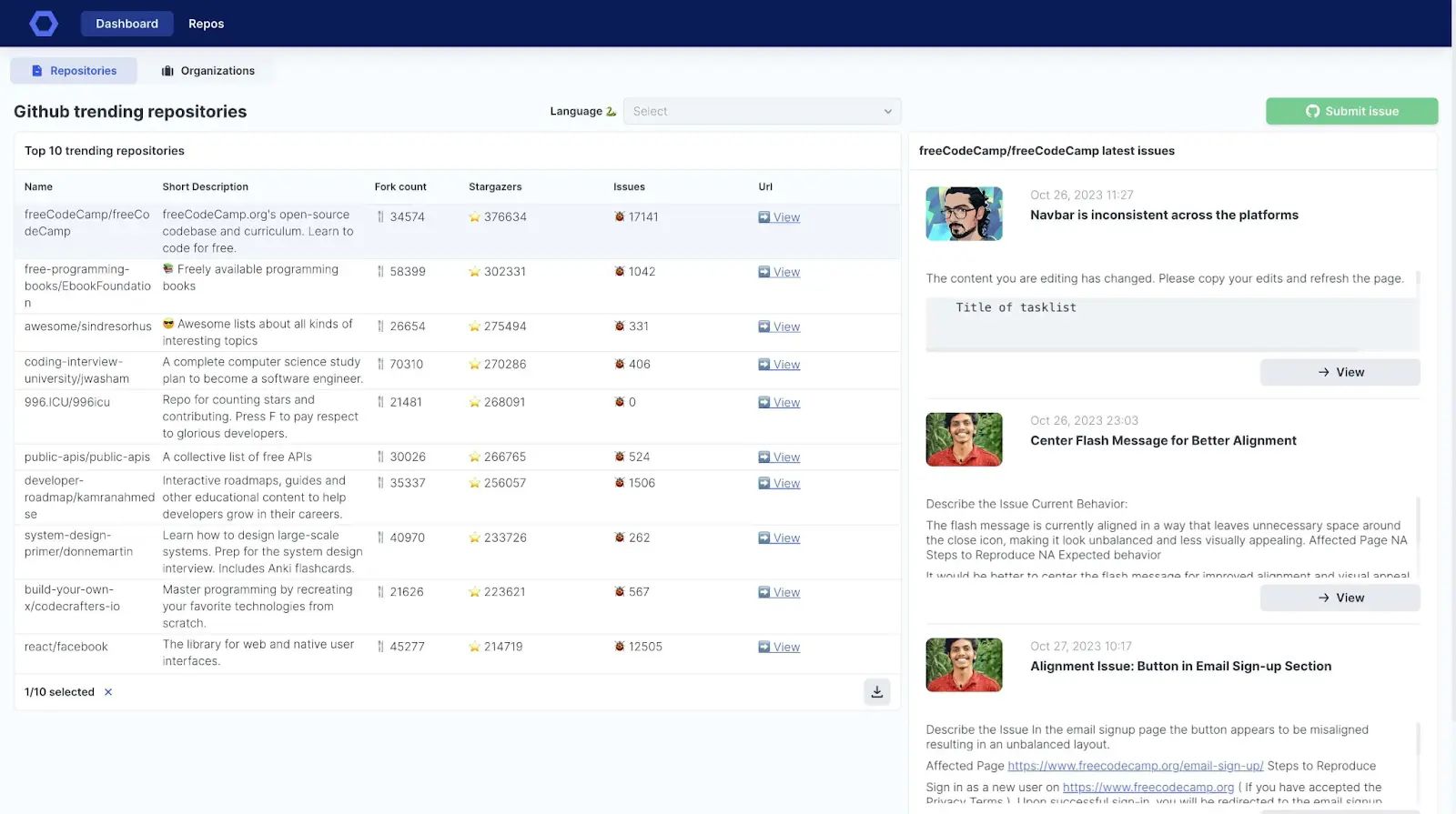Click the star icon beside 376634
Image resolution: width=1456 pixels, height=814 pixels.
tap(474, 217)
